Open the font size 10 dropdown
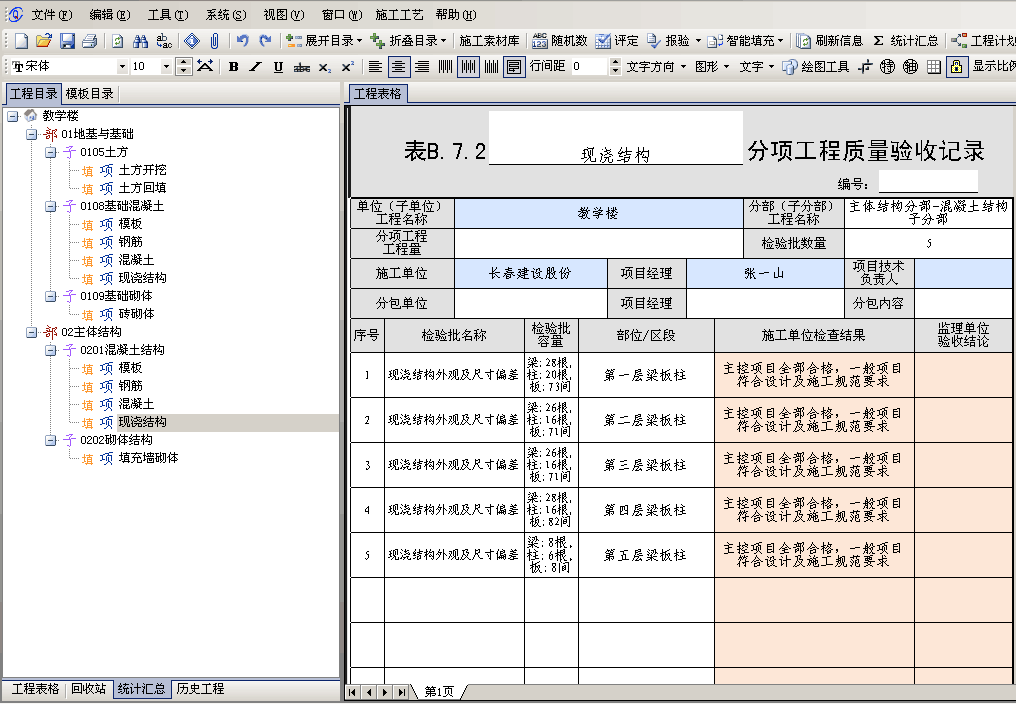This screenshot has height=704, width=1016. [x=167, y=67]
